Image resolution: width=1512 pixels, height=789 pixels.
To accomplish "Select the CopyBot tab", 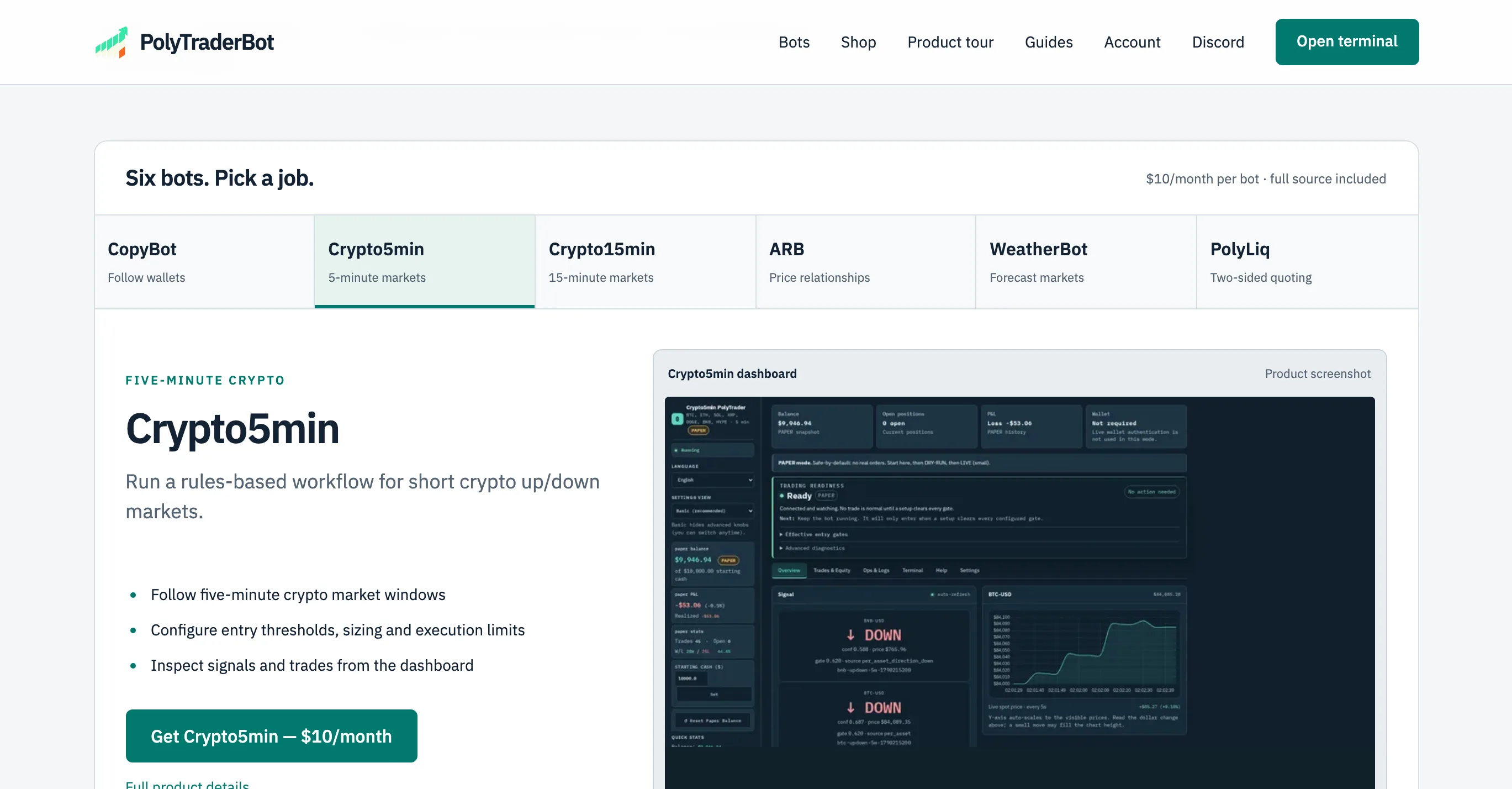I will click(x=204, y=262).
